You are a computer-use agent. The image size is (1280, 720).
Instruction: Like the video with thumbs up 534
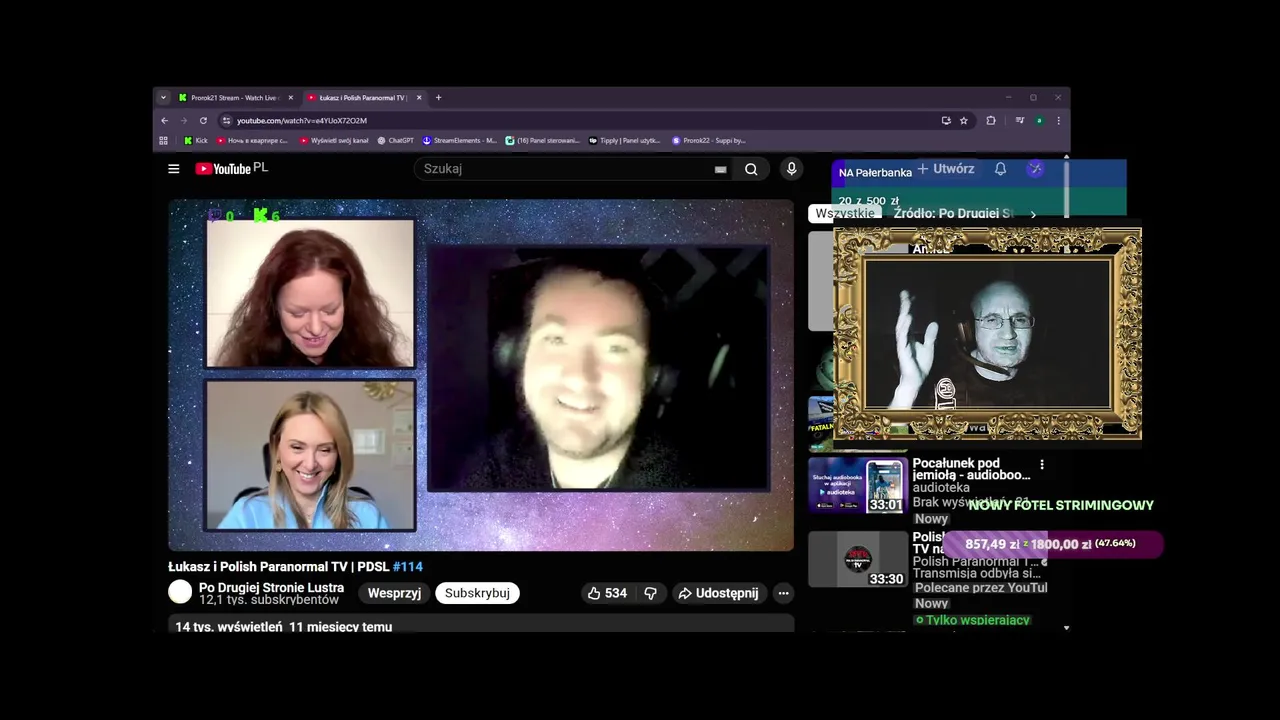coord(607,593)
